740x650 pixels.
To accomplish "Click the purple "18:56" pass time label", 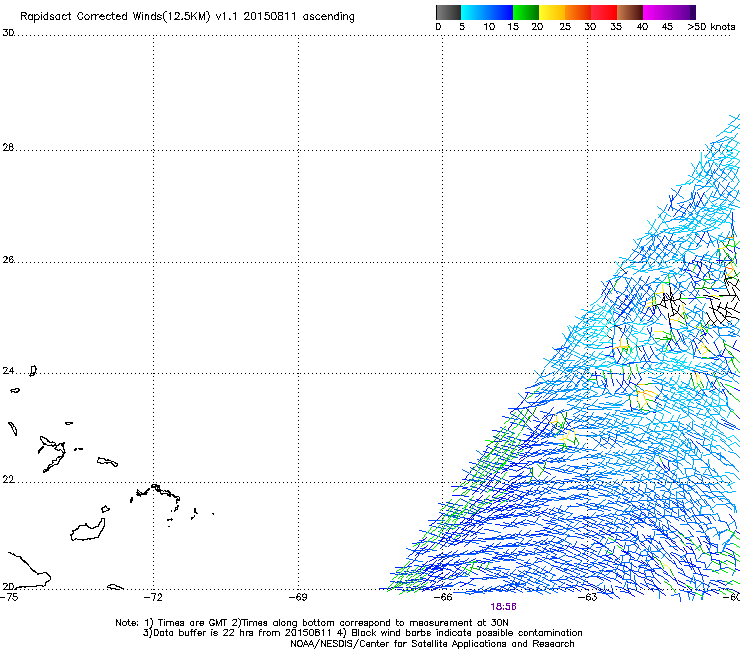I will 503,607.
